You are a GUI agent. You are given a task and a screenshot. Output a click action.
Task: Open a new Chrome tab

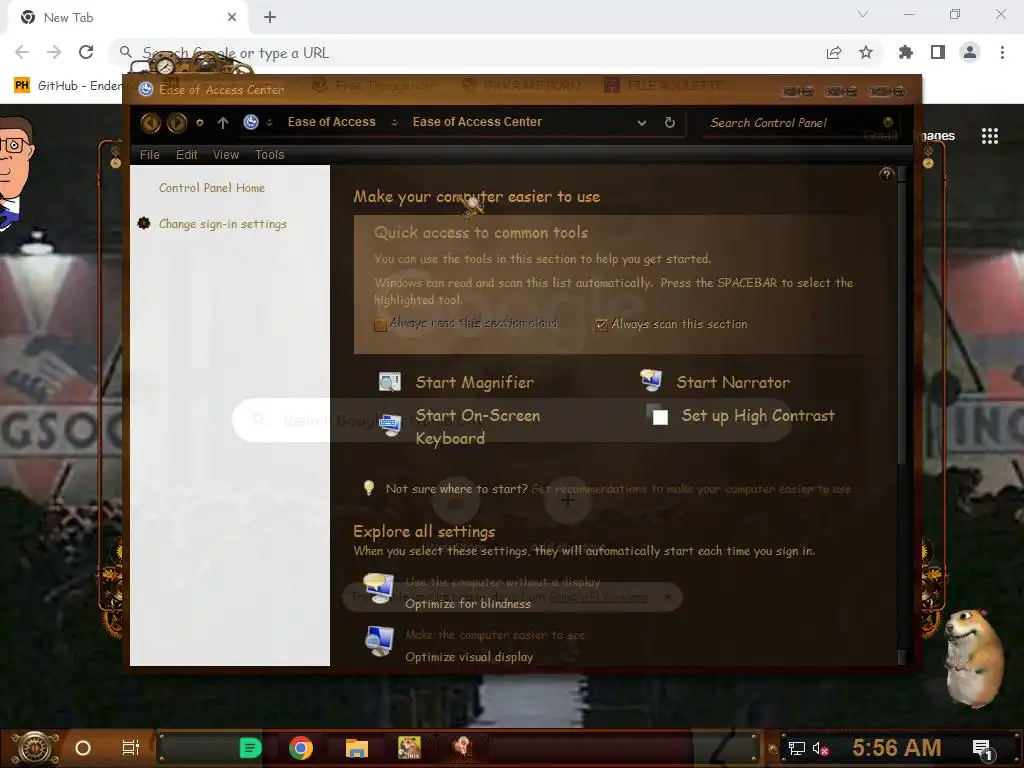pos(270,17)
